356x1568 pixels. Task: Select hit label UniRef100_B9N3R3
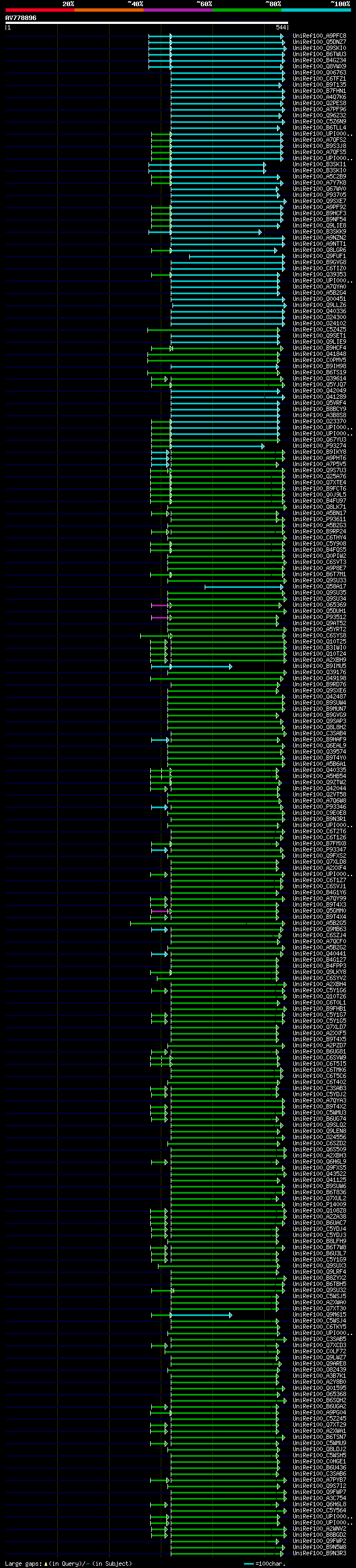(319, 1554)
